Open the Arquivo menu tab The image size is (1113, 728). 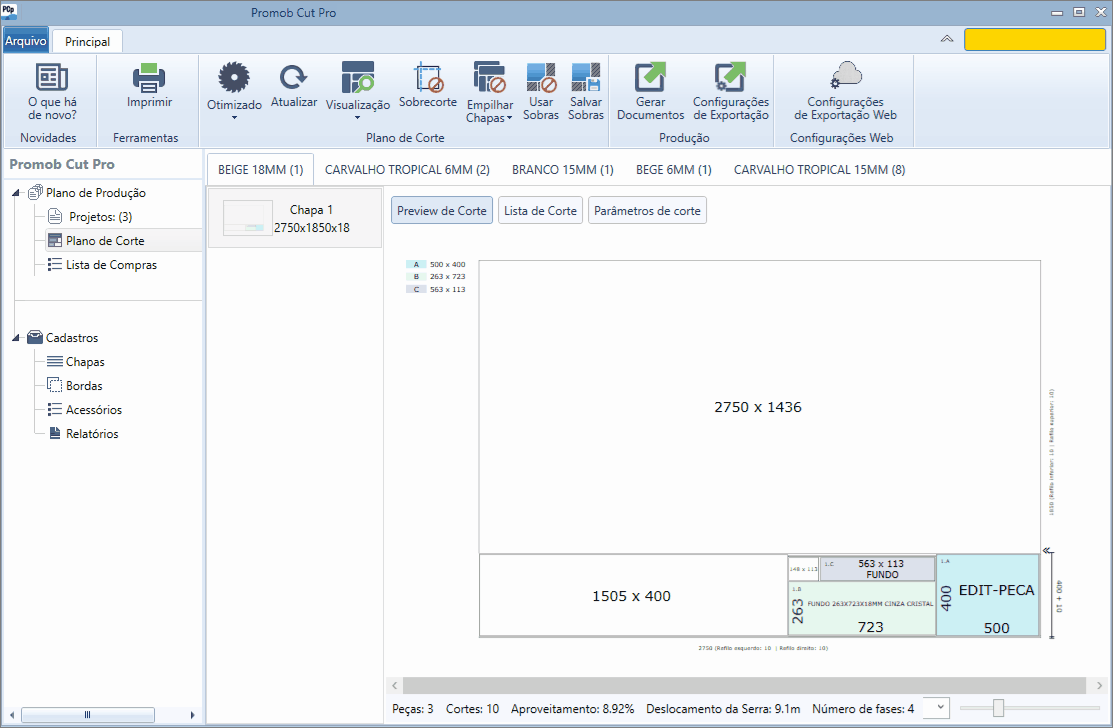[x=26, y=41]
